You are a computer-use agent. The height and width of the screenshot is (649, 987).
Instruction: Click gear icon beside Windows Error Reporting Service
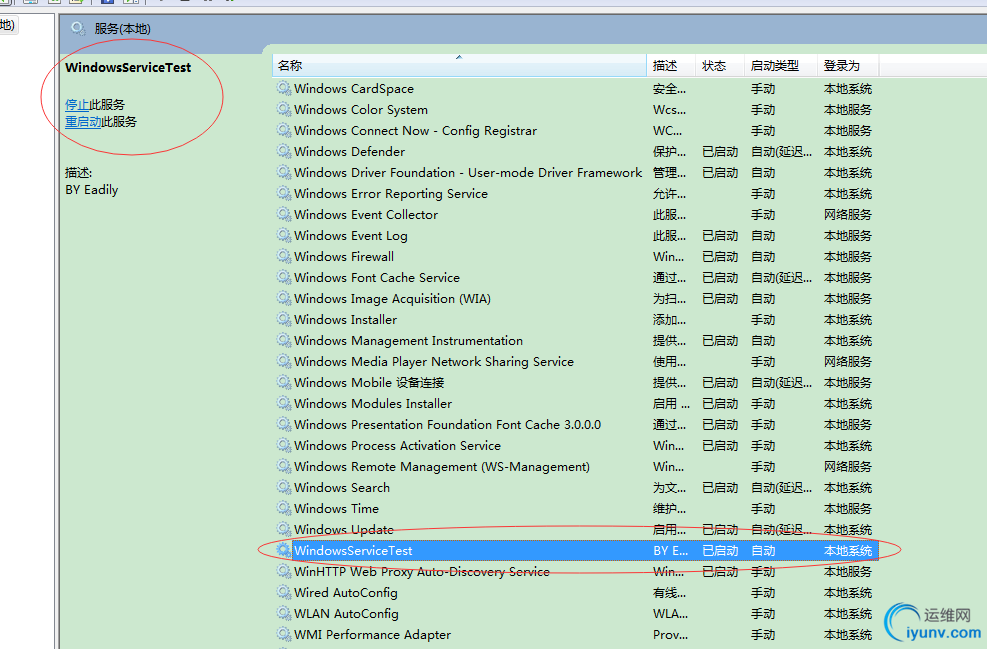[x=284, y=194]
